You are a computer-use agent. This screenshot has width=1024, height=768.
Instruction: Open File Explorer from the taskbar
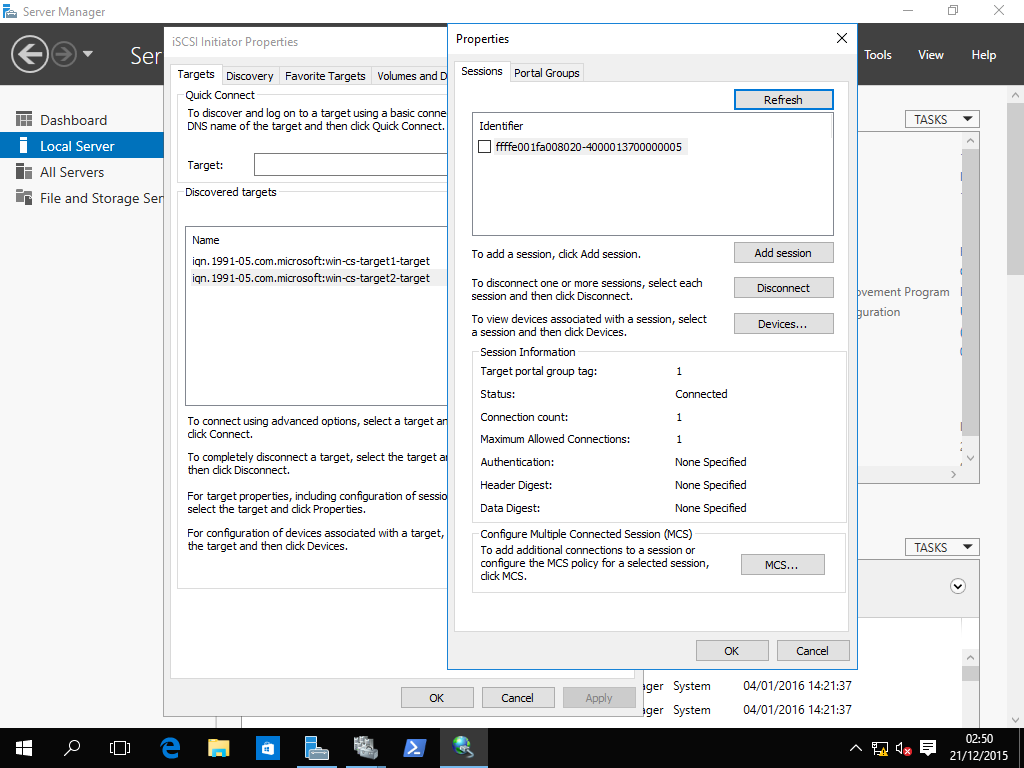point(218,747)
